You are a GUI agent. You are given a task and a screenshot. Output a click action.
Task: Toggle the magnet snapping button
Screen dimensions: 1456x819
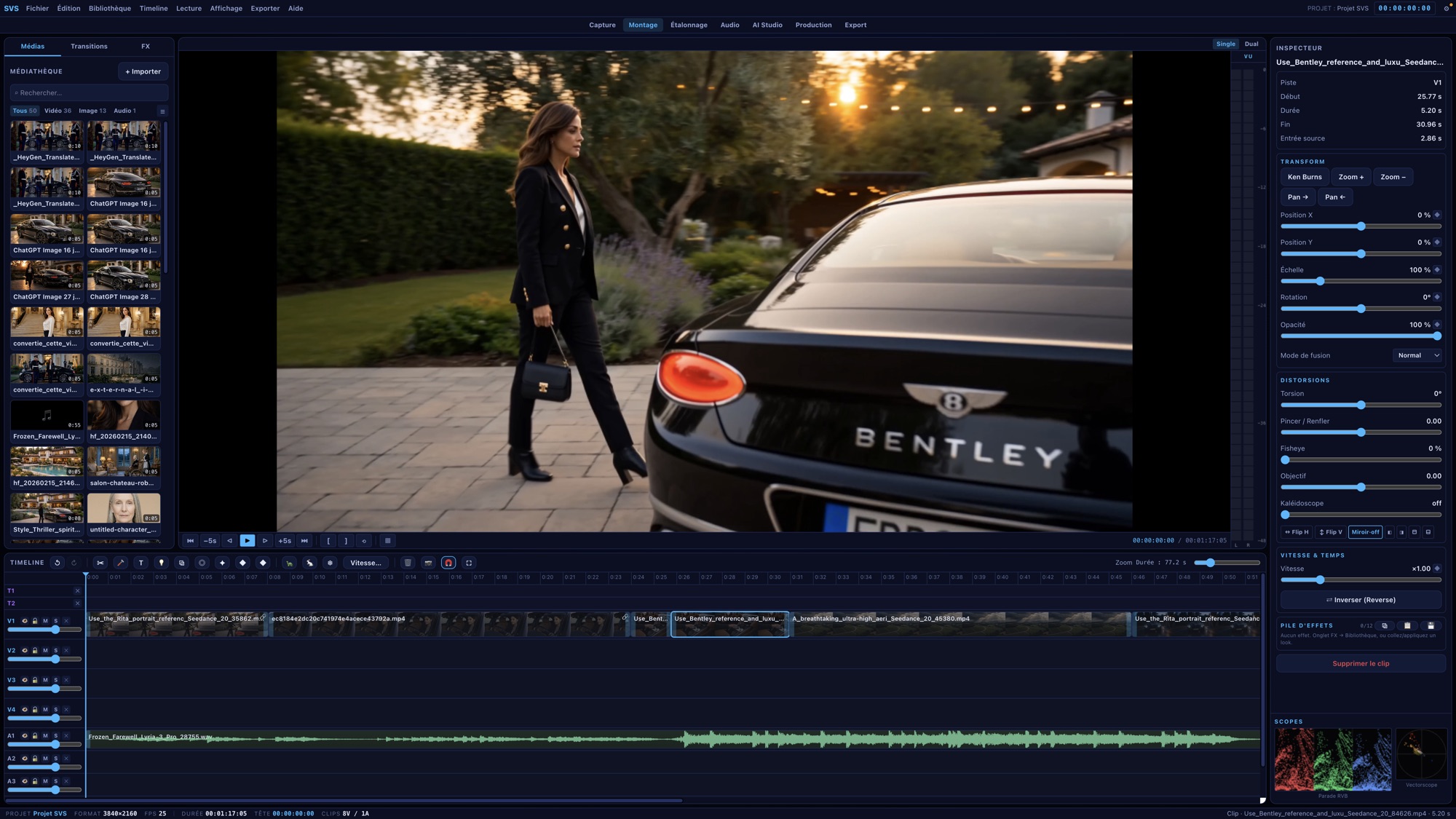tap(448, 563)
